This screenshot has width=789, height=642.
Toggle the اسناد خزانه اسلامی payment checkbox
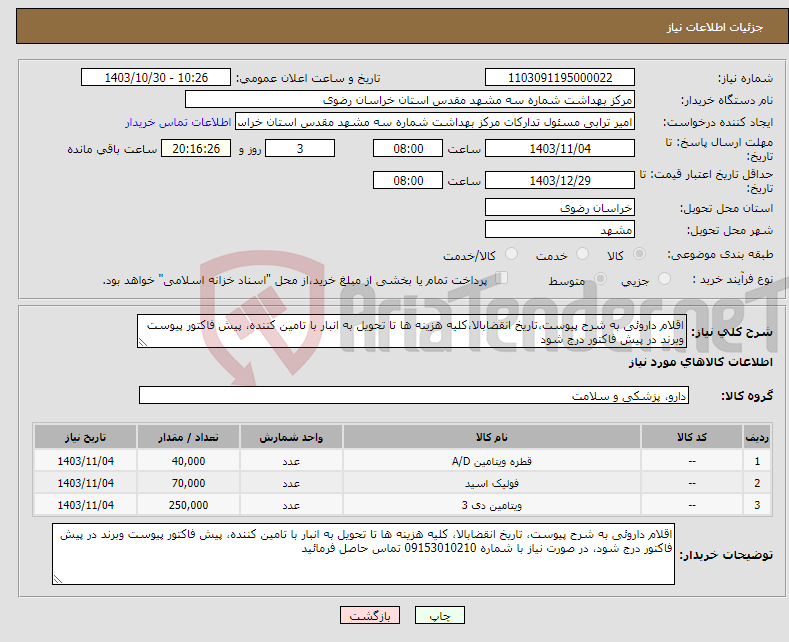point(501,278)
